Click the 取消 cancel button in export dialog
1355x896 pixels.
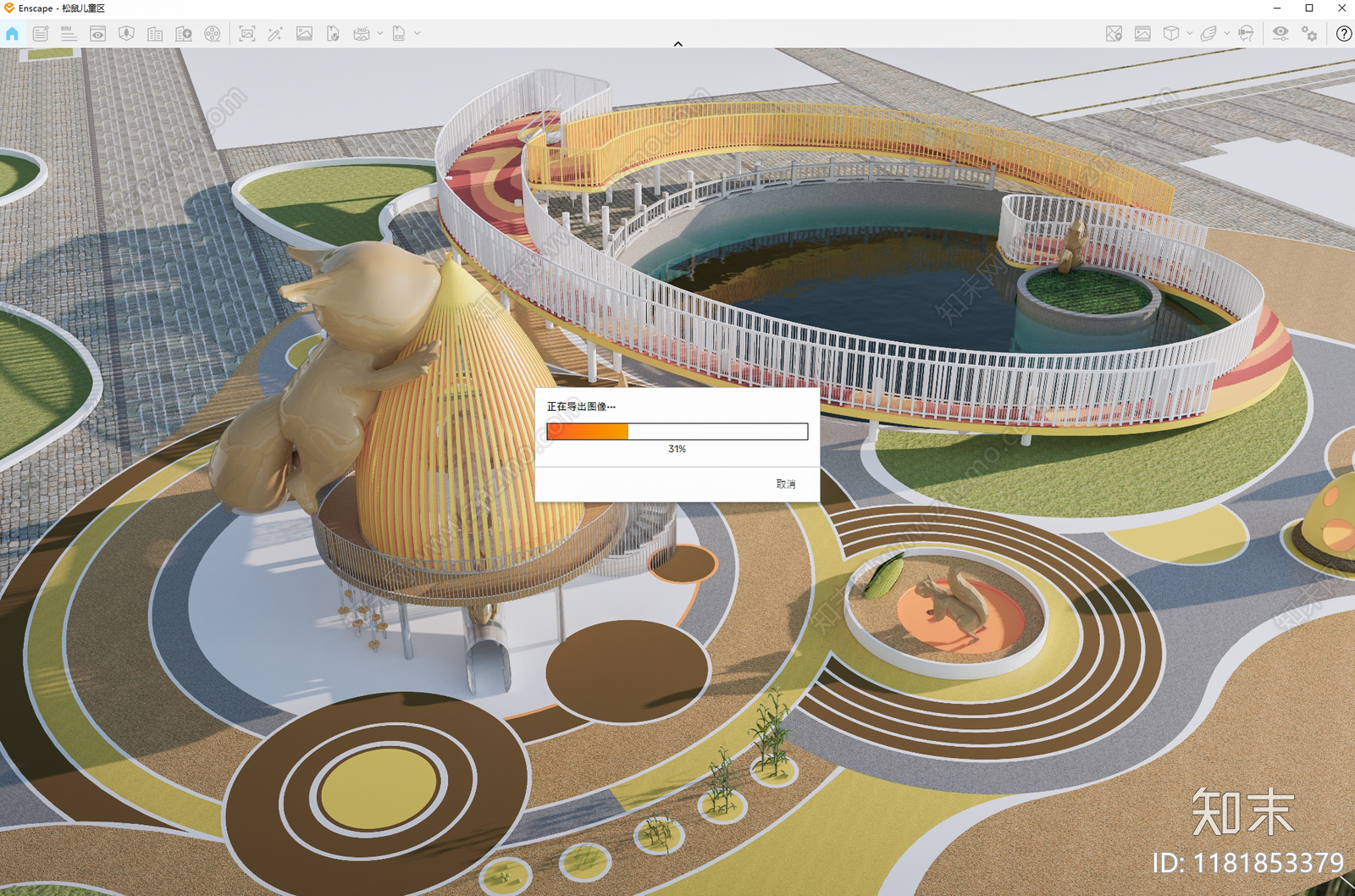786,484
